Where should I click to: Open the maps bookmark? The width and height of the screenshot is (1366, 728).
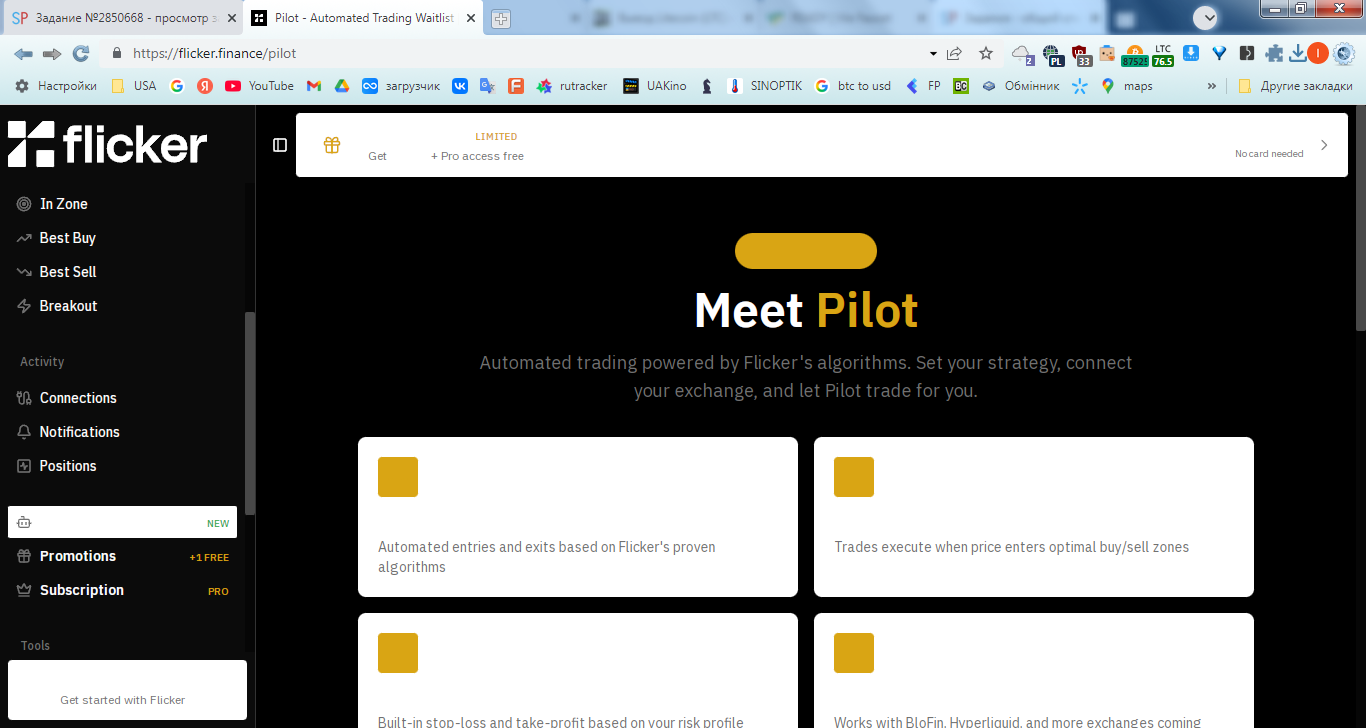pyautogui.click(x=1126, y=86)
